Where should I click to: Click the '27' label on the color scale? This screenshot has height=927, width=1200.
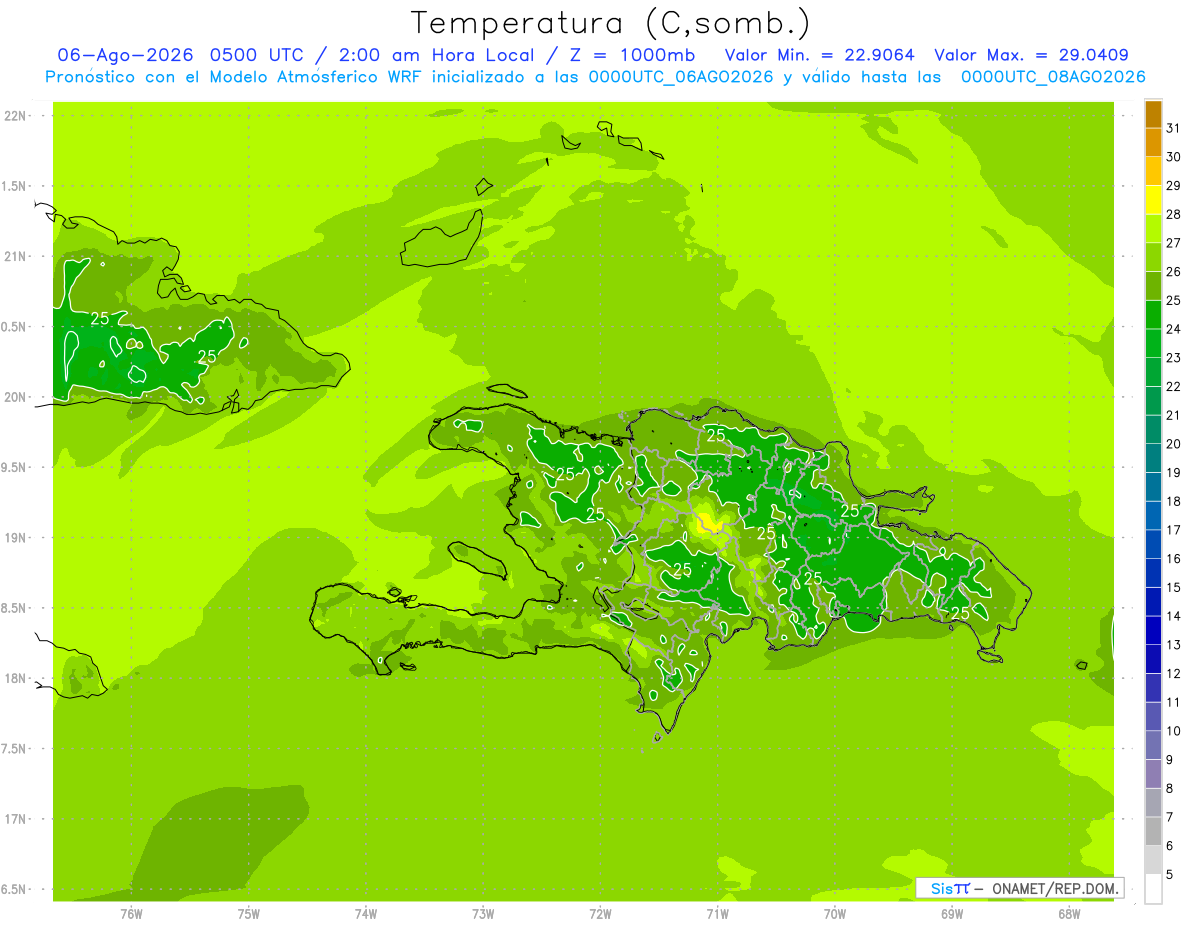pos(1174,243)
